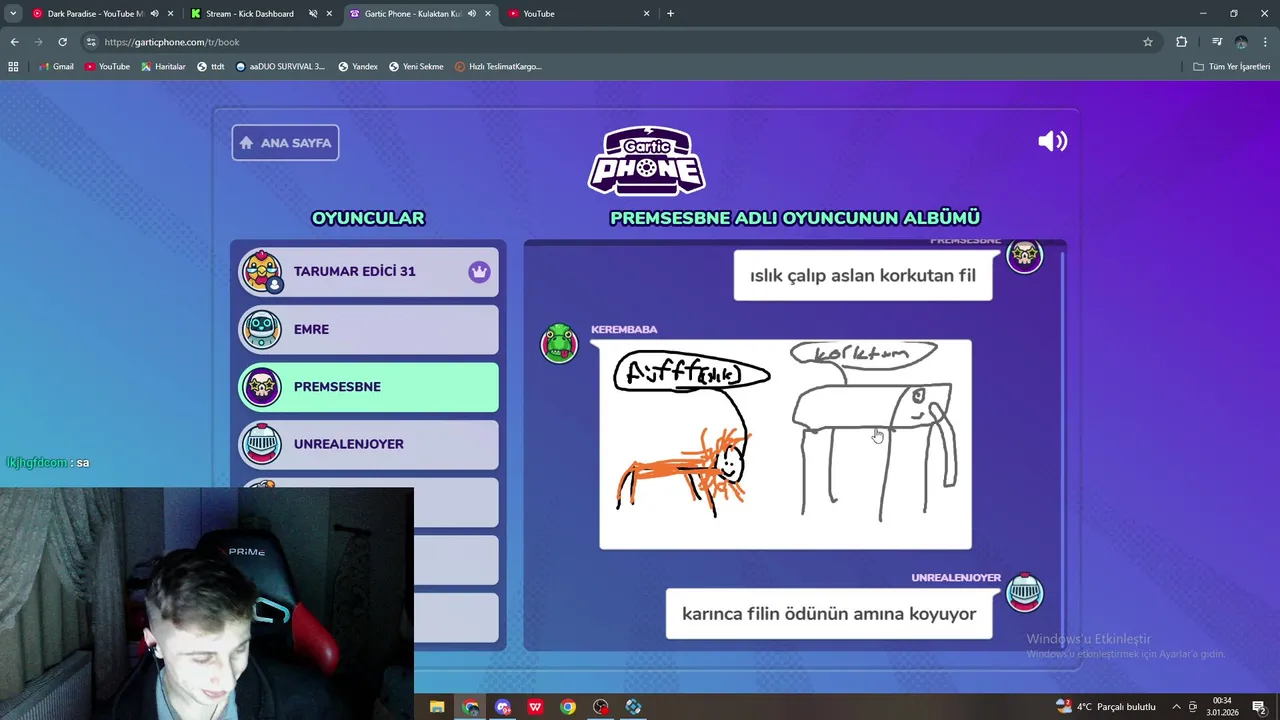Viewport: 1280px width, 720px height.
Task: Go back to previous page
Action: (x=14, y=42)
